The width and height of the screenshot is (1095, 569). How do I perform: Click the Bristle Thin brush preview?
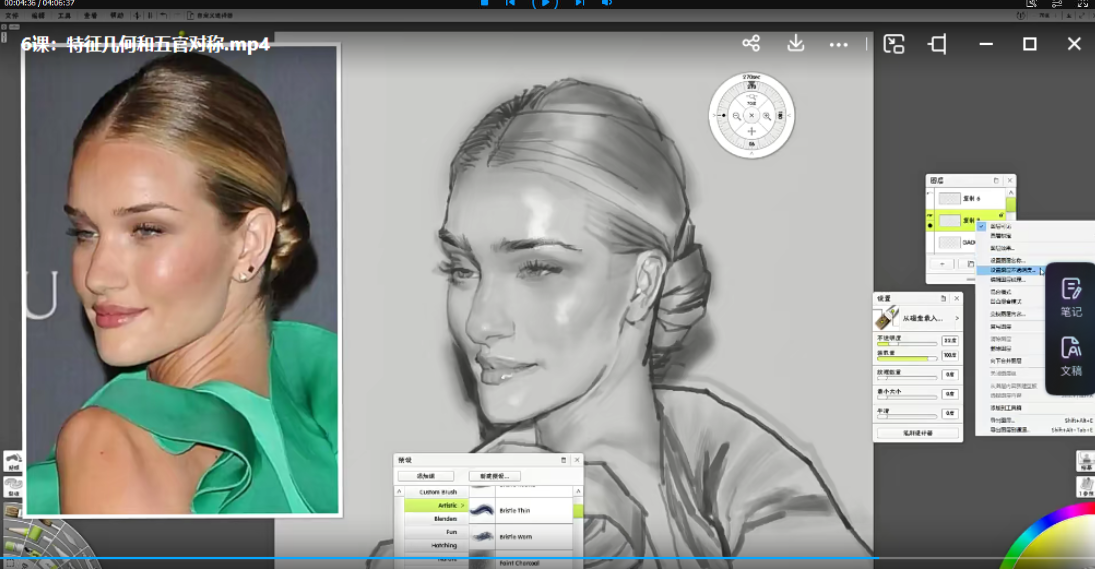point(482,511)
